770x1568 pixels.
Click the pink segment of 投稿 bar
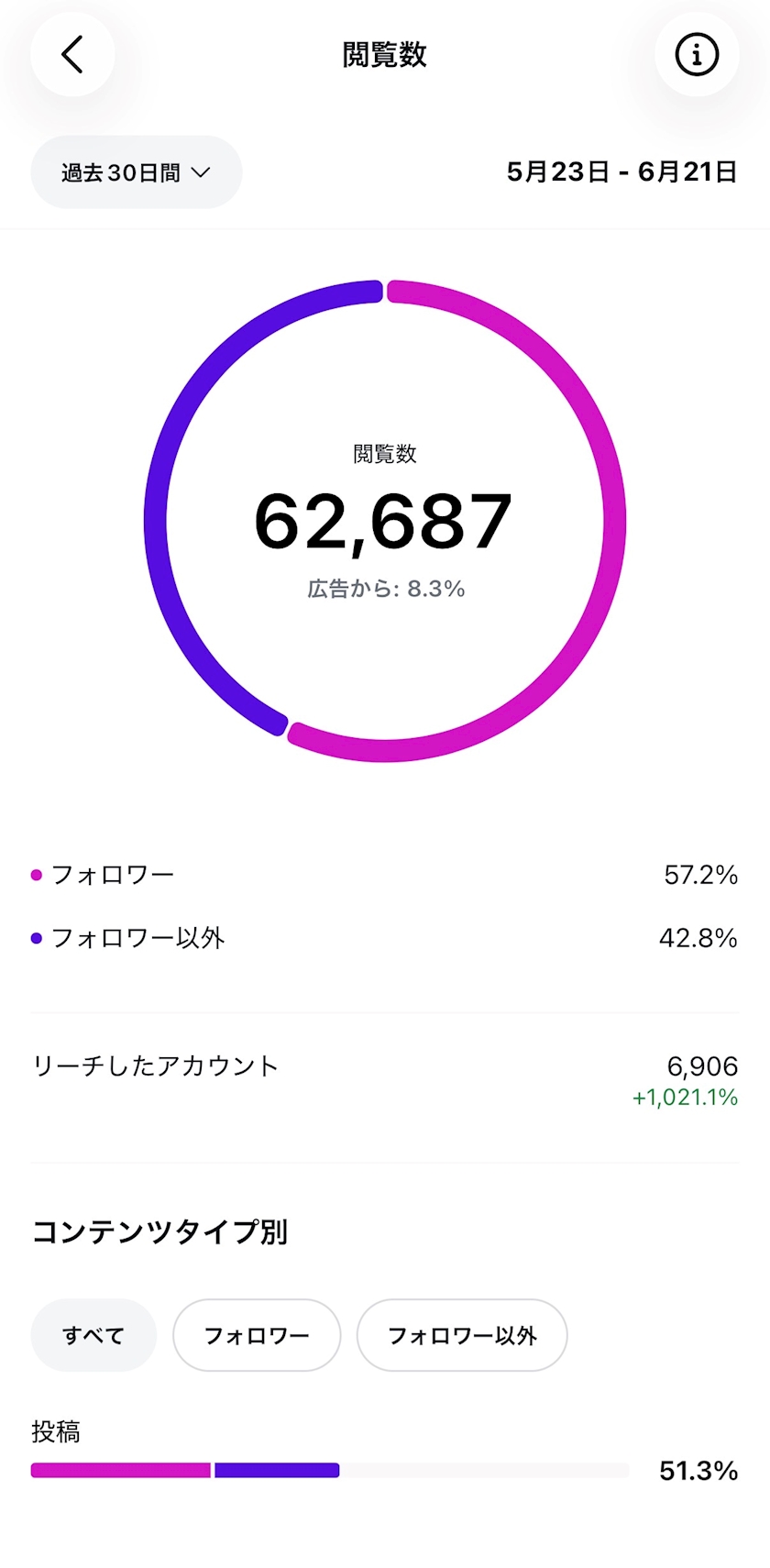coord(121,1470)
